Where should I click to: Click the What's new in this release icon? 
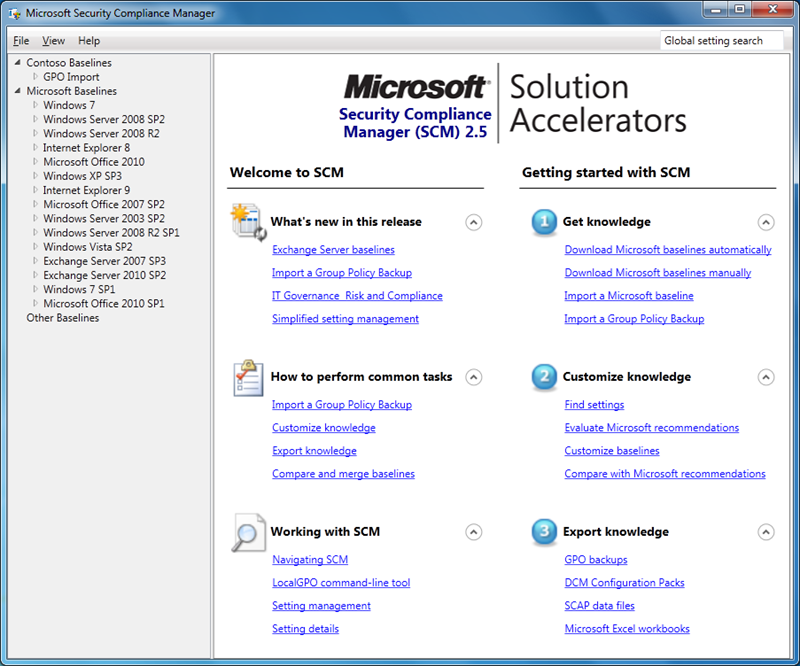[x=248, y=222]
